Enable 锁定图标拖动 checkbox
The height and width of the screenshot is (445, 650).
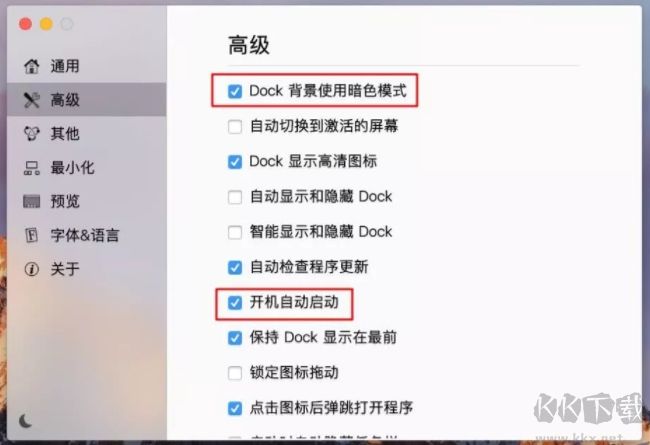(x=235, y=373)
